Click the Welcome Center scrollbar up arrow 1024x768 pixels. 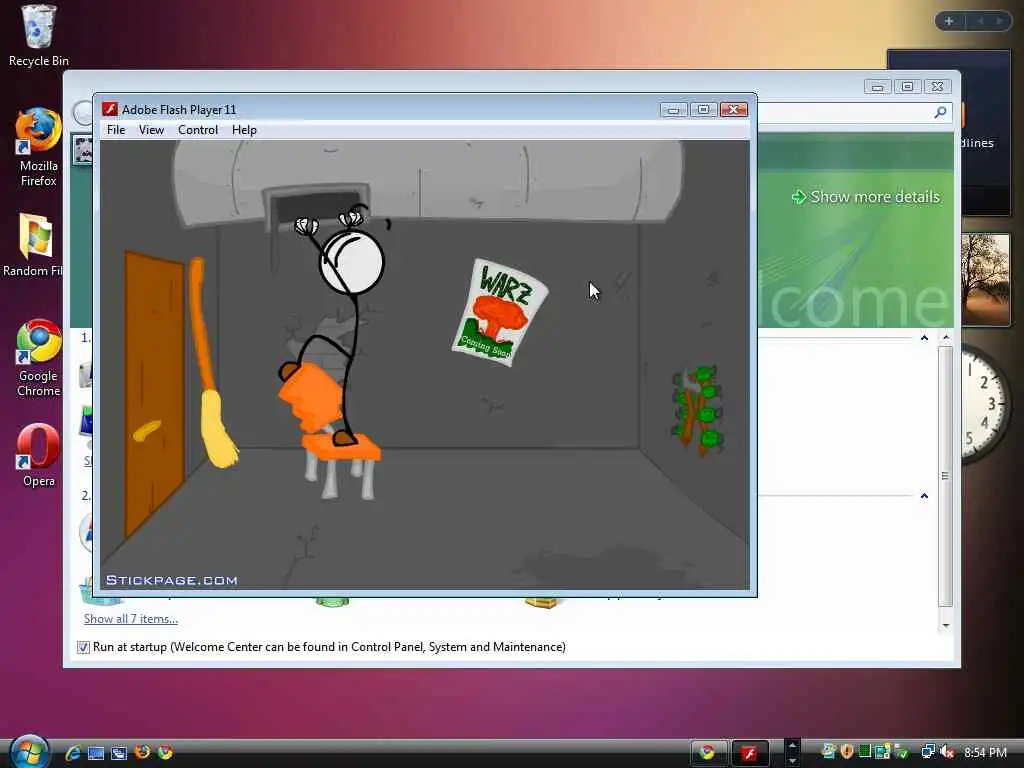point(946,337)
